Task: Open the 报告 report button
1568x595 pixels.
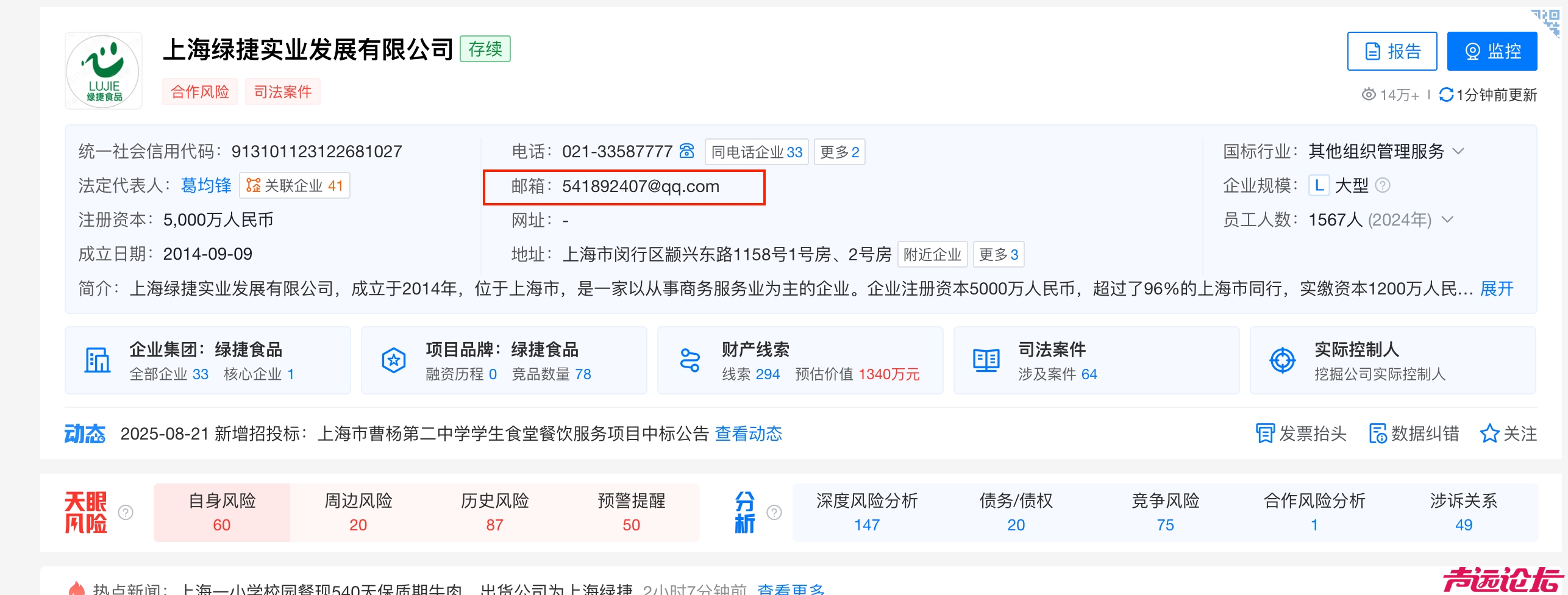Action: (1392, 51)
